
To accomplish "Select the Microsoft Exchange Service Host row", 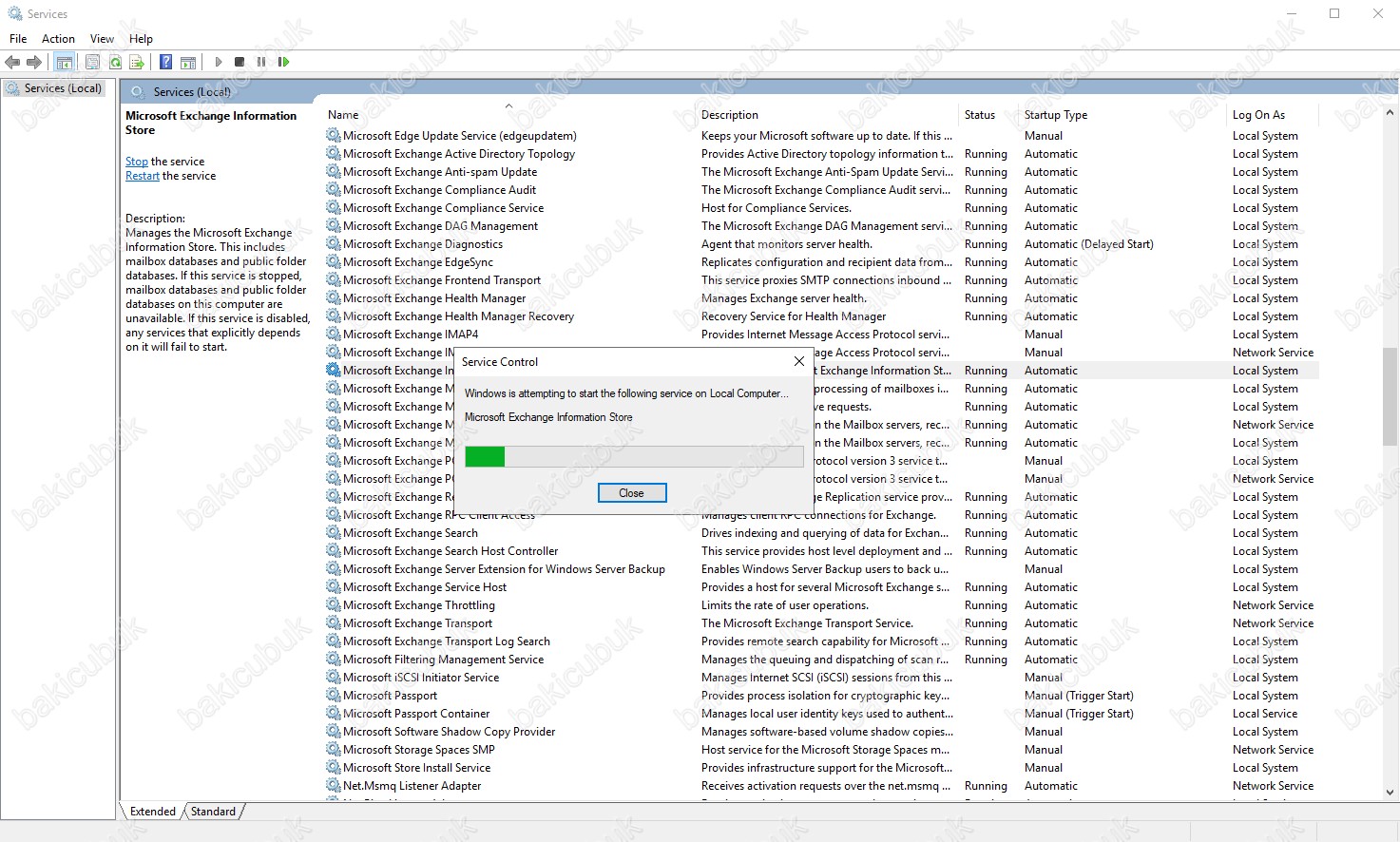I will 822,587.
